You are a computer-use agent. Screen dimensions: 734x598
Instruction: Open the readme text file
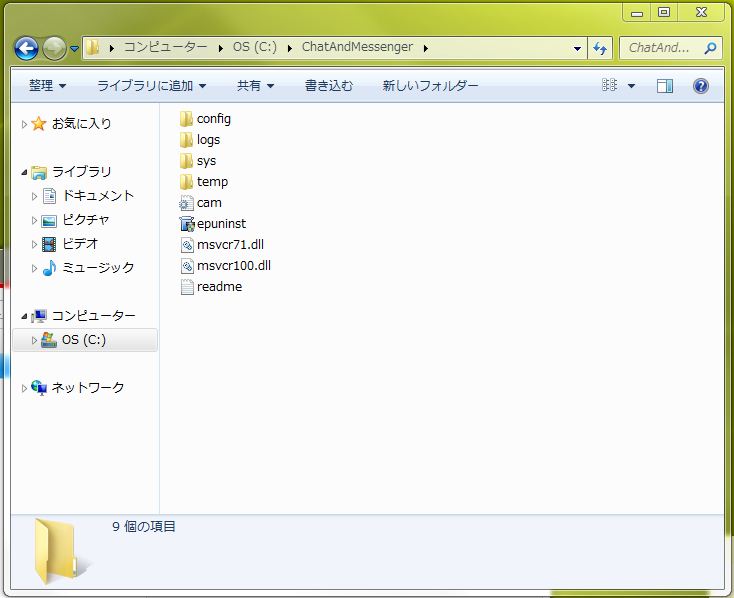[218, 286]
